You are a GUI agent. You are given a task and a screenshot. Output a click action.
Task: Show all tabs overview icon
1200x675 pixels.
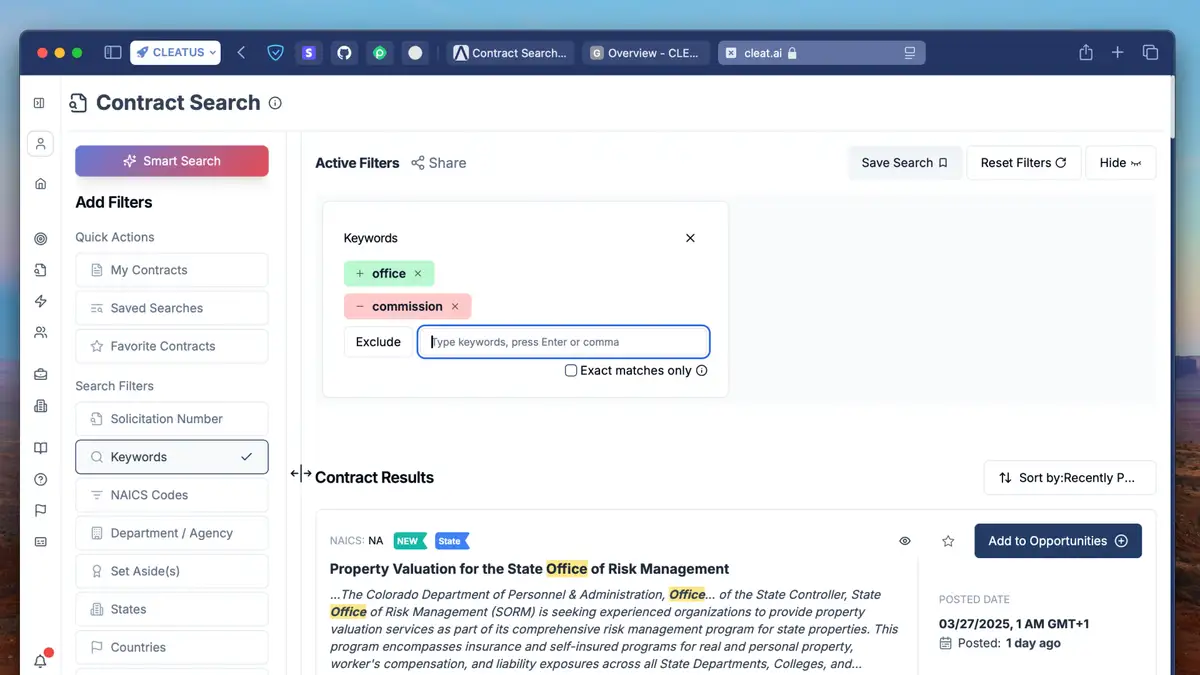[x=1150, y=53]
